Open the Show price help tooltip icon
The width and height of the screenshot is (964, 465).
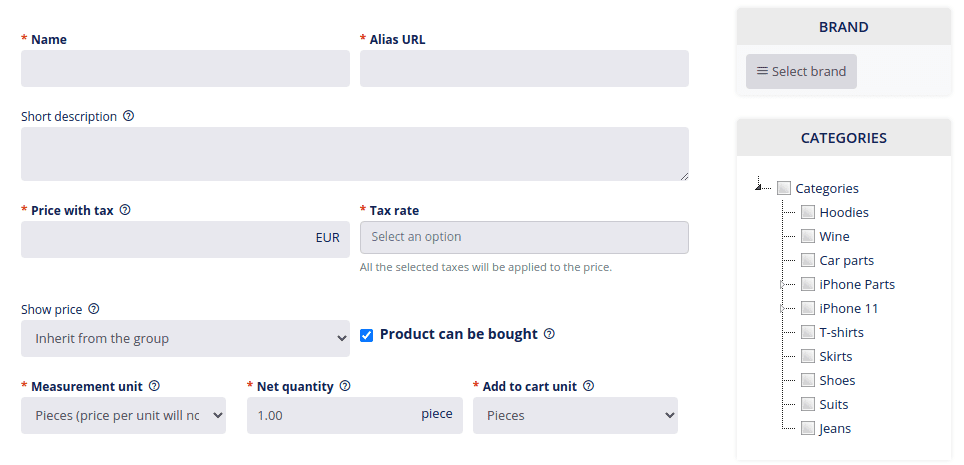click(93, 309)
